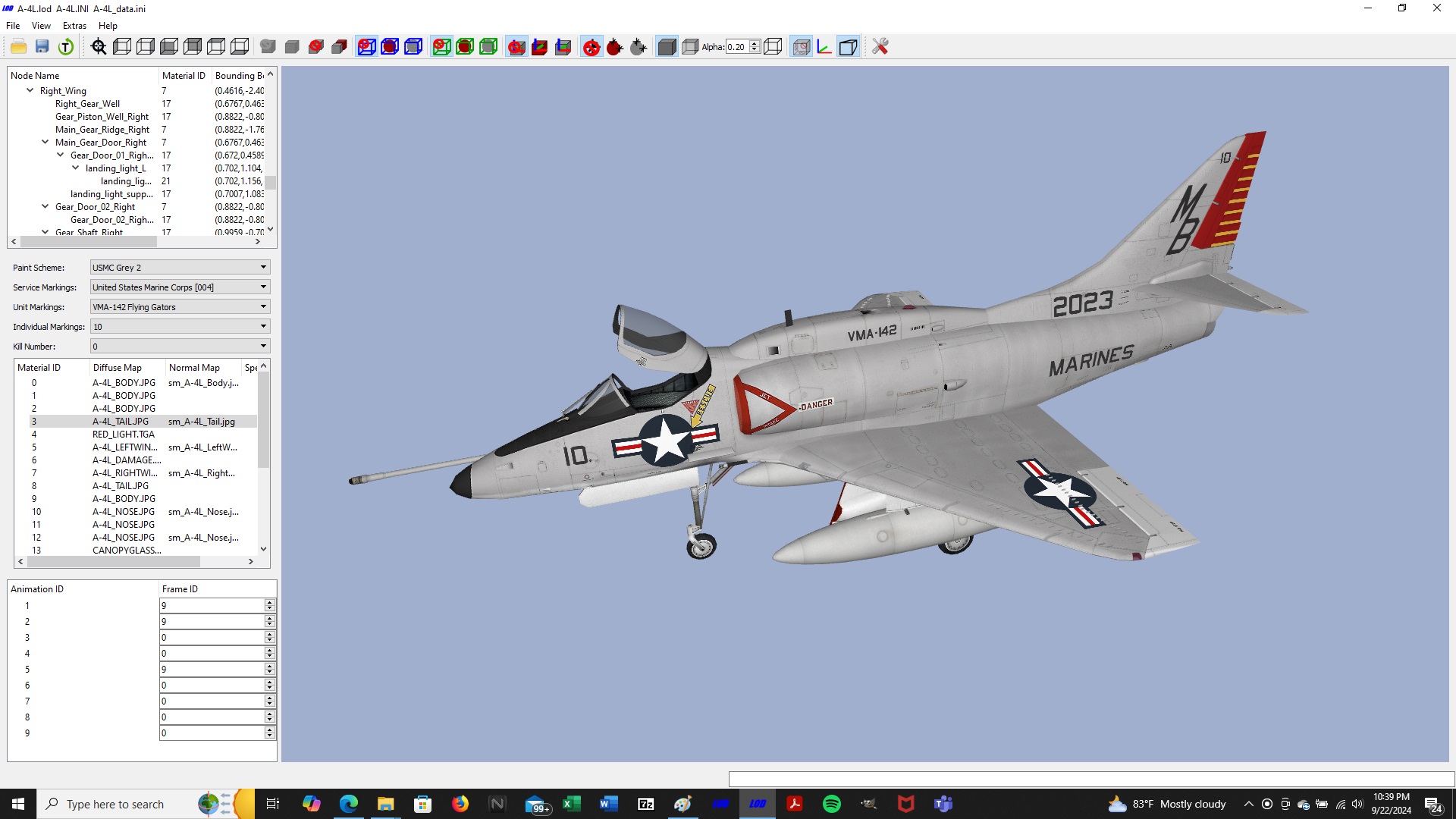Viewport: 1456px width, 819px height.
Task: Select the wireframe cube with right face shaded
Action: (146, 47)
